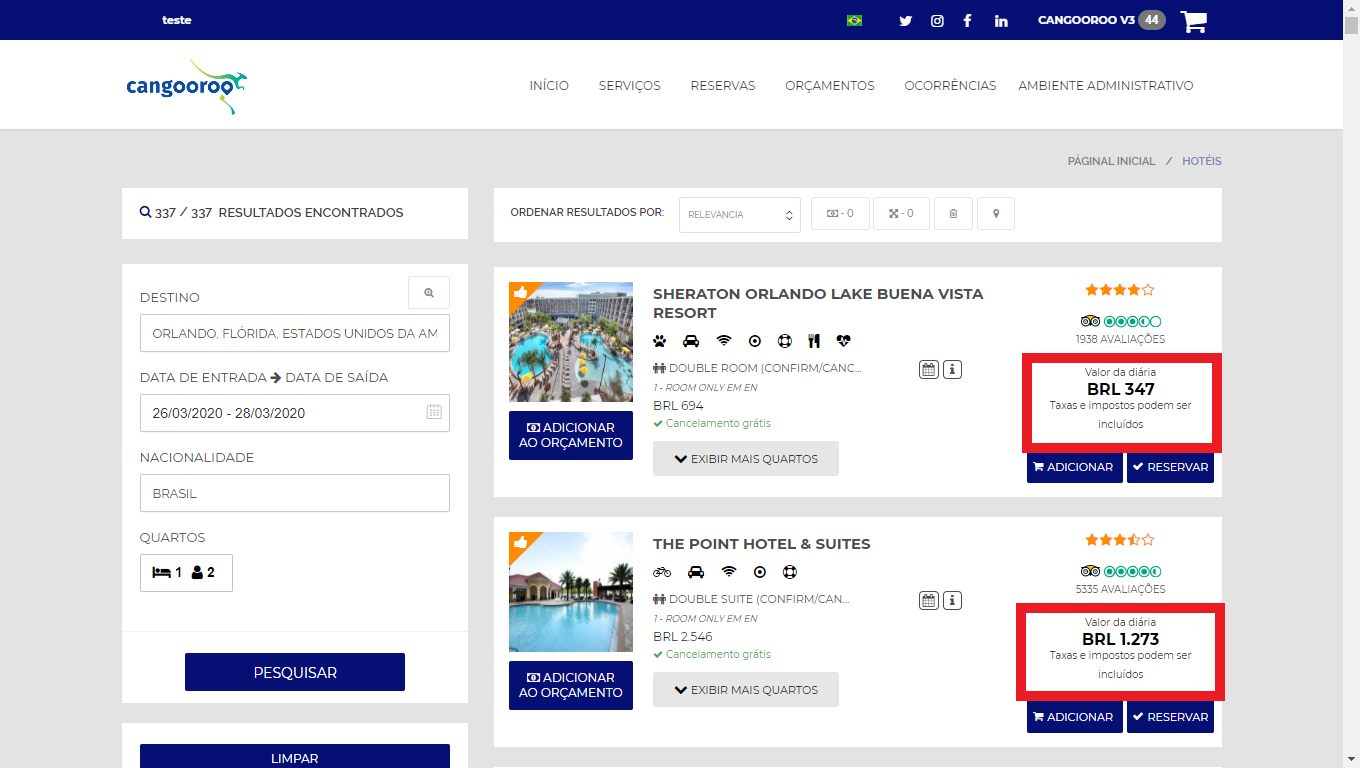
Task: Open the rooms and guests selector
Action: (186, 573)
